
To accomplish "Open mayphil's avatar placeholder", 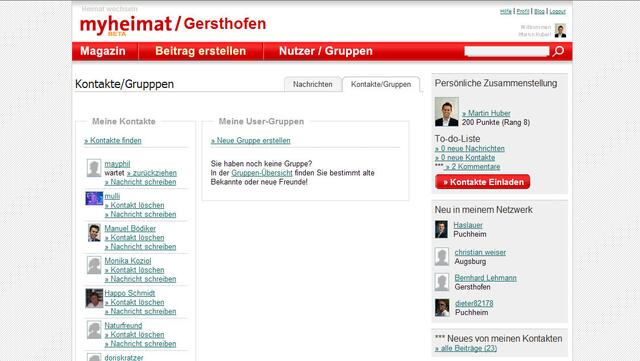I will (x=94, y=168).
